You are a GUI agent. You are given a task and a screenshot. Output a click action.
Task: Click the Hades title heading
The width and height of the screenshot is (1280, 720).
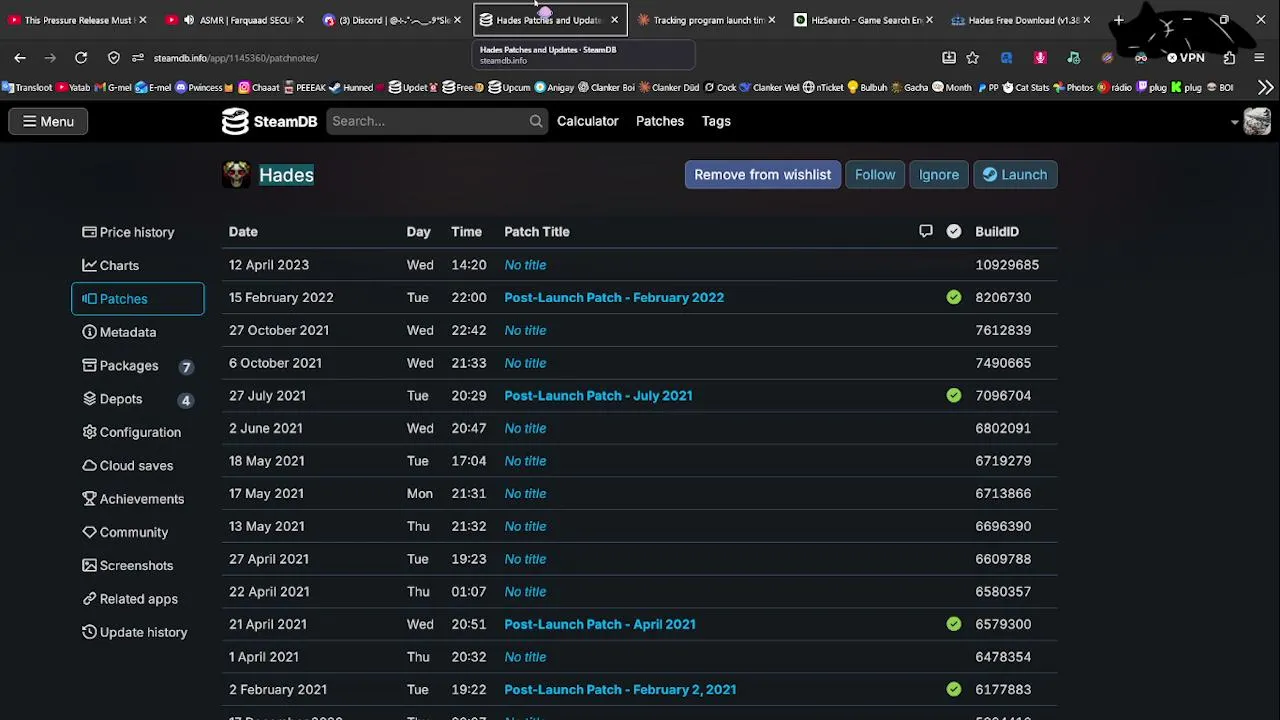point(286,175)
